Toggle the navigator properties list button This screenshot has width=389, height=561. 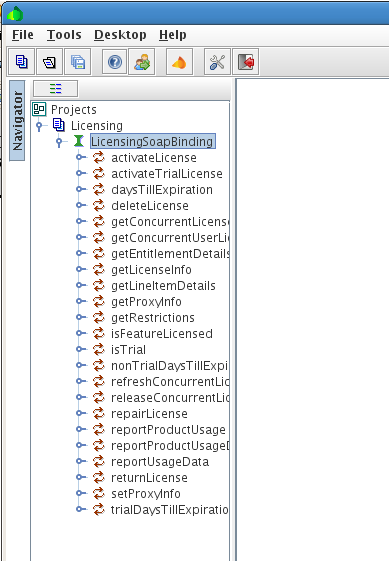coord(55,88)
